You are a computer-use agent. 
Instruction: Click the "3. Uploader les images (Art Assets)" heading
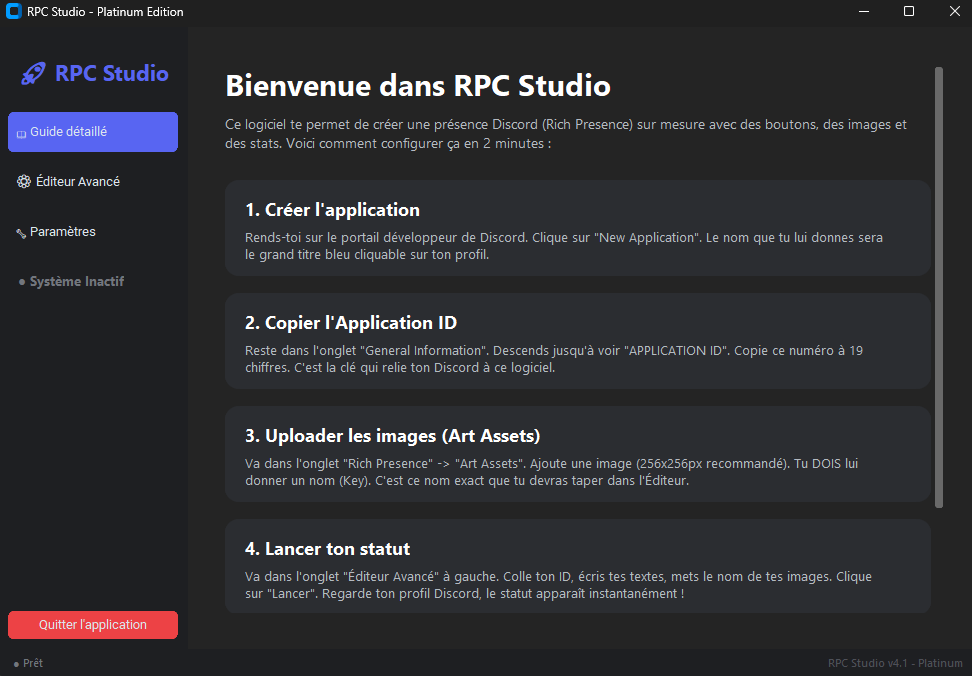[x=392, y=436]
